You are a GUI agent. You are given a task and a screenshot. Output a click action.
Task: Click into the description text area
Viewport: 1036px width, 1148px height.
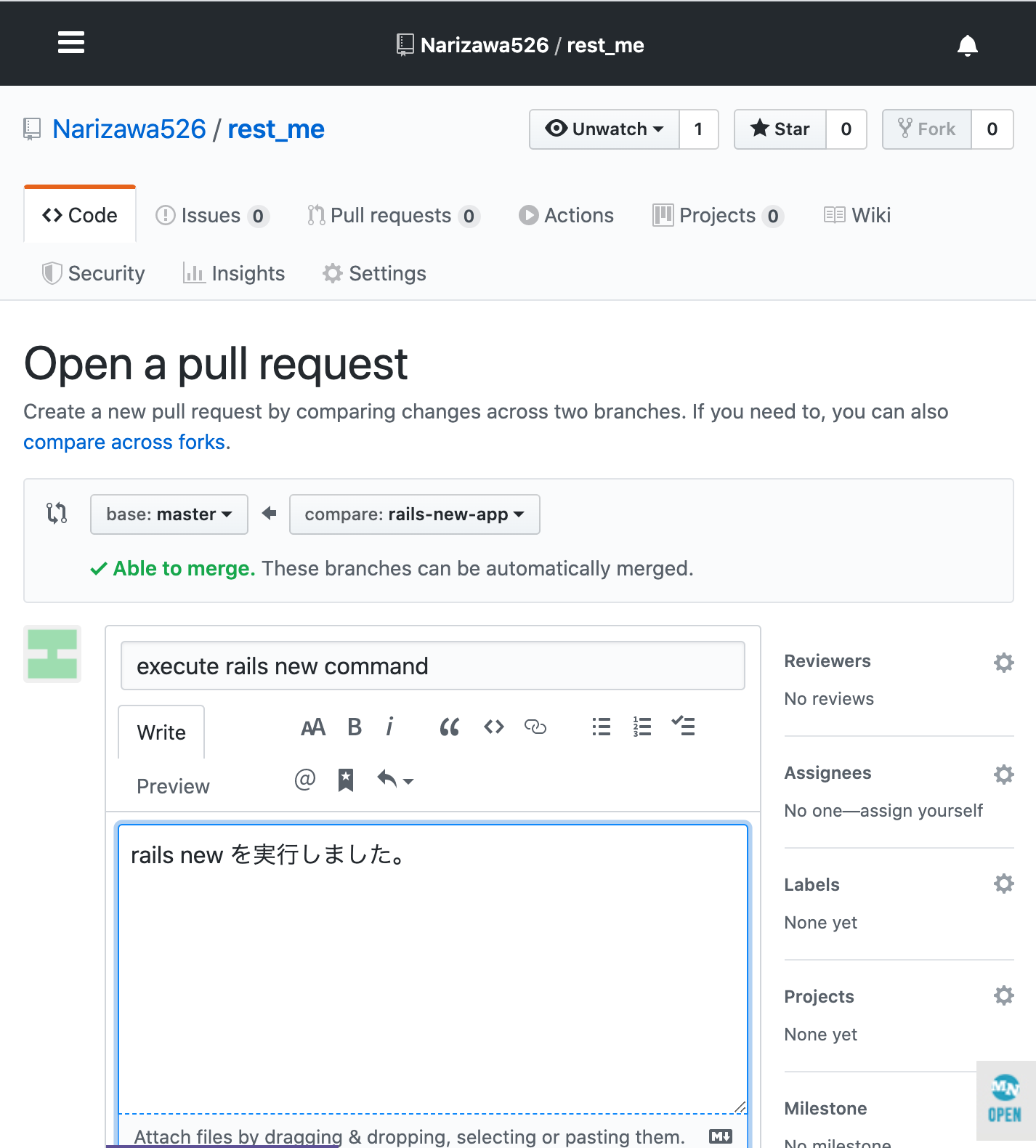tap(433, 969)
